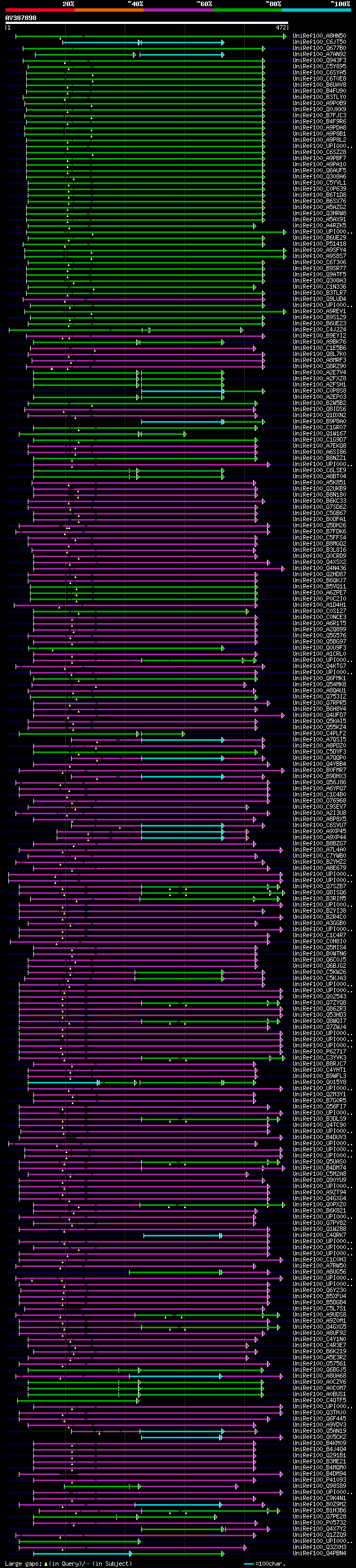Open entry UniRef100_A7L4A0
This screenshot has height=1568, width=356.
click(319, 850)
